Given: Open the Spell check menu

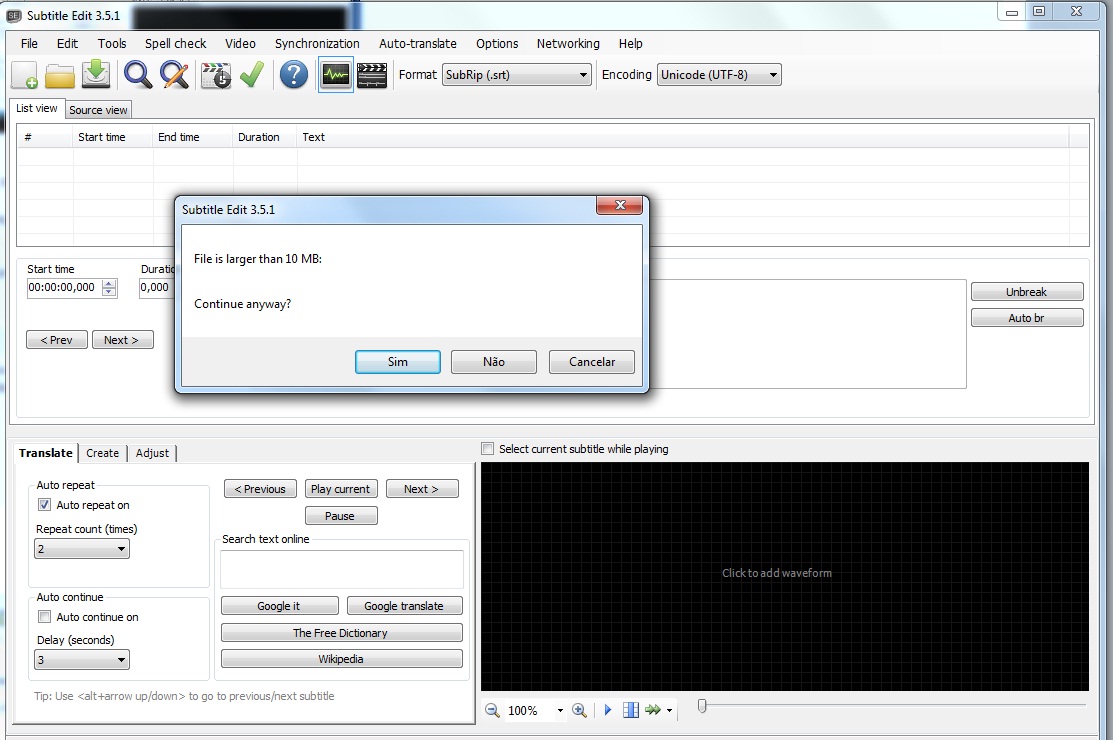Looking at the screenshot, I should 175,43.
